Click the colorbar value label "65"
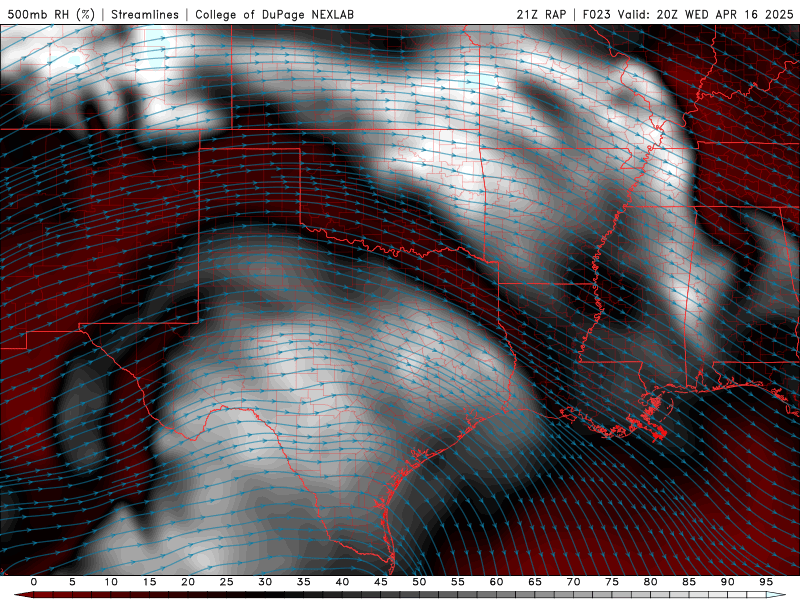This screenshot has height=600, width=800. (535, 582)
